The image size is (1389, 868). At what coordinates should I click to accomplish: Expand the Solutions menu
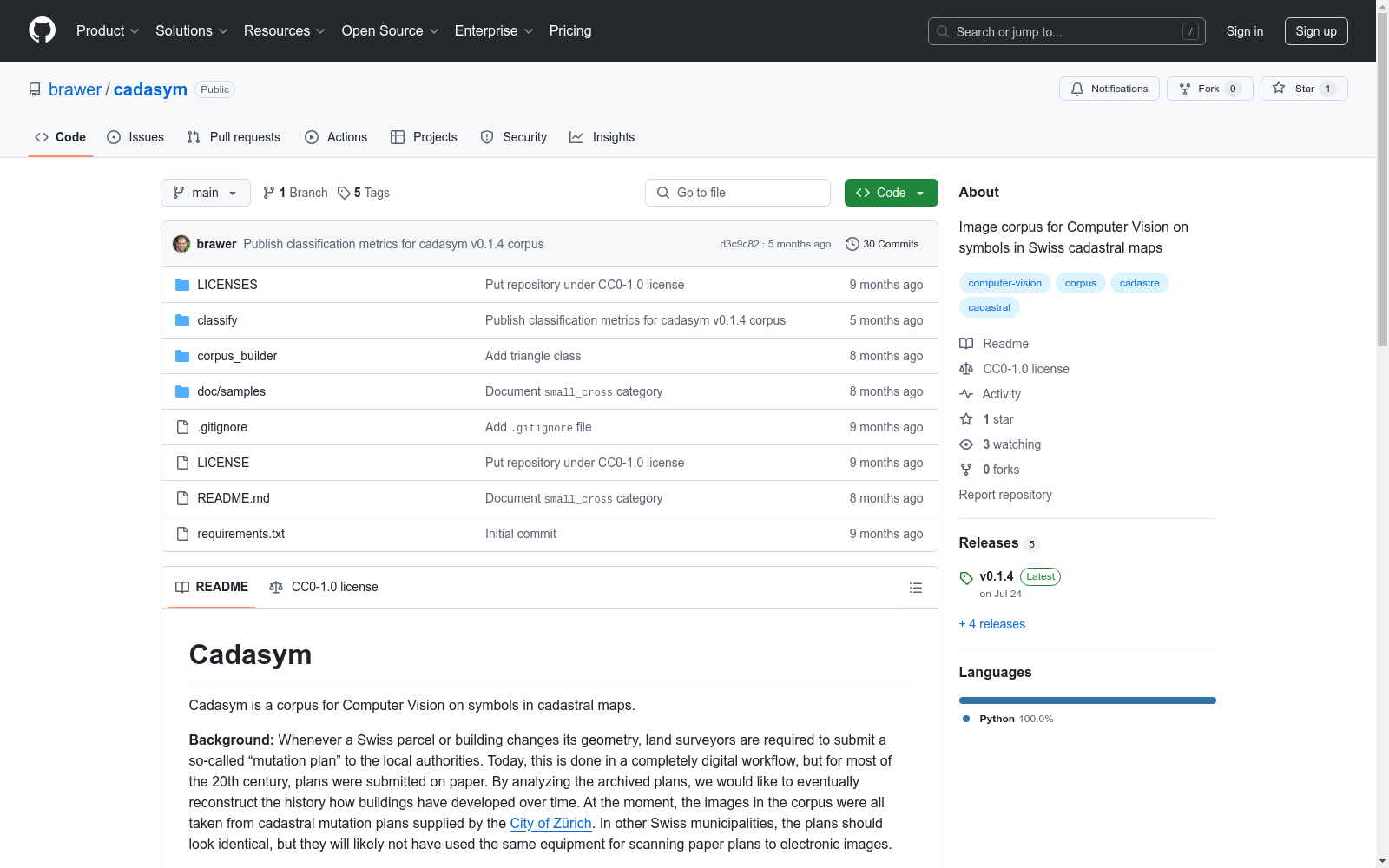[192, 30]
